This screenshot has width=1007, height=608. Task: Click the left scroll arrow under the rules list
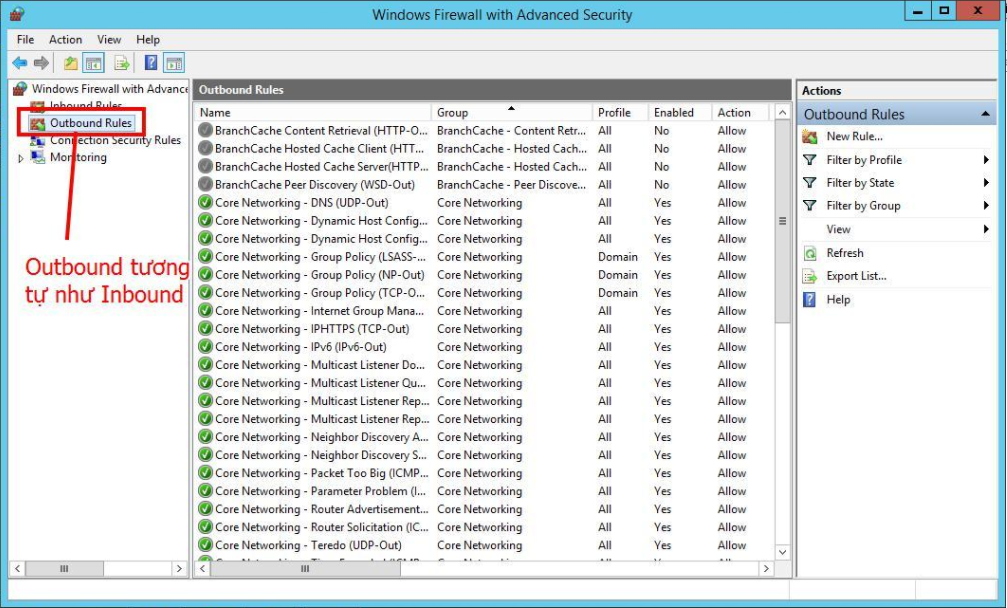[x=203, y=569]
